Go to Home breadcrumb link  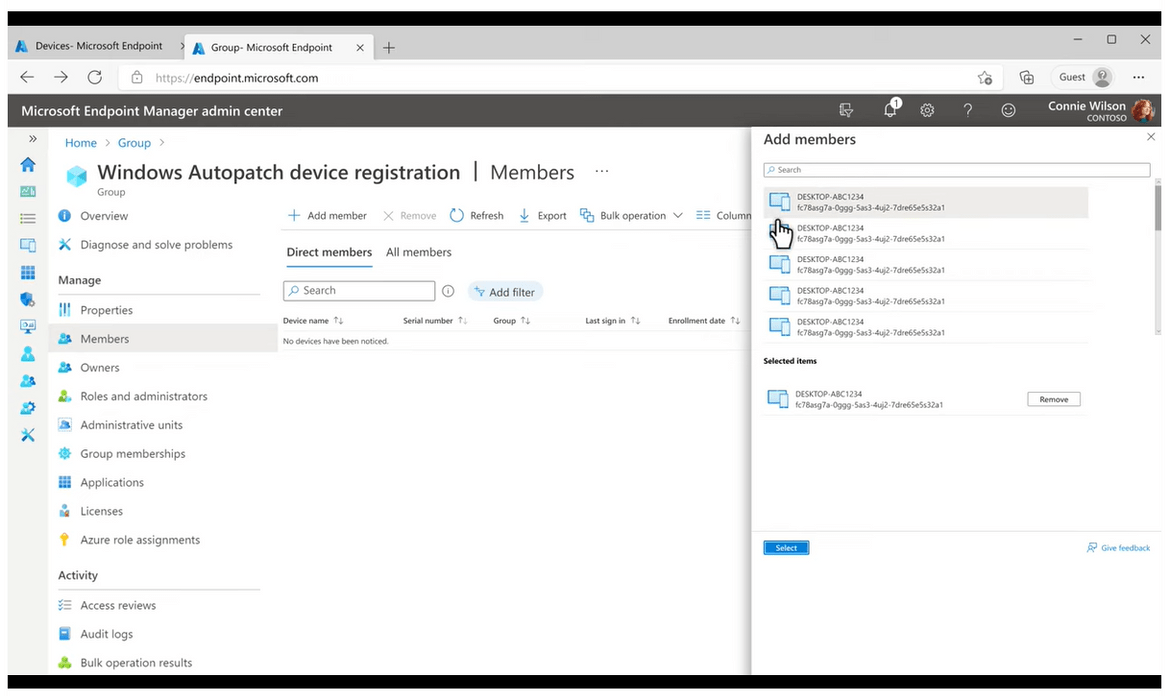81,142
